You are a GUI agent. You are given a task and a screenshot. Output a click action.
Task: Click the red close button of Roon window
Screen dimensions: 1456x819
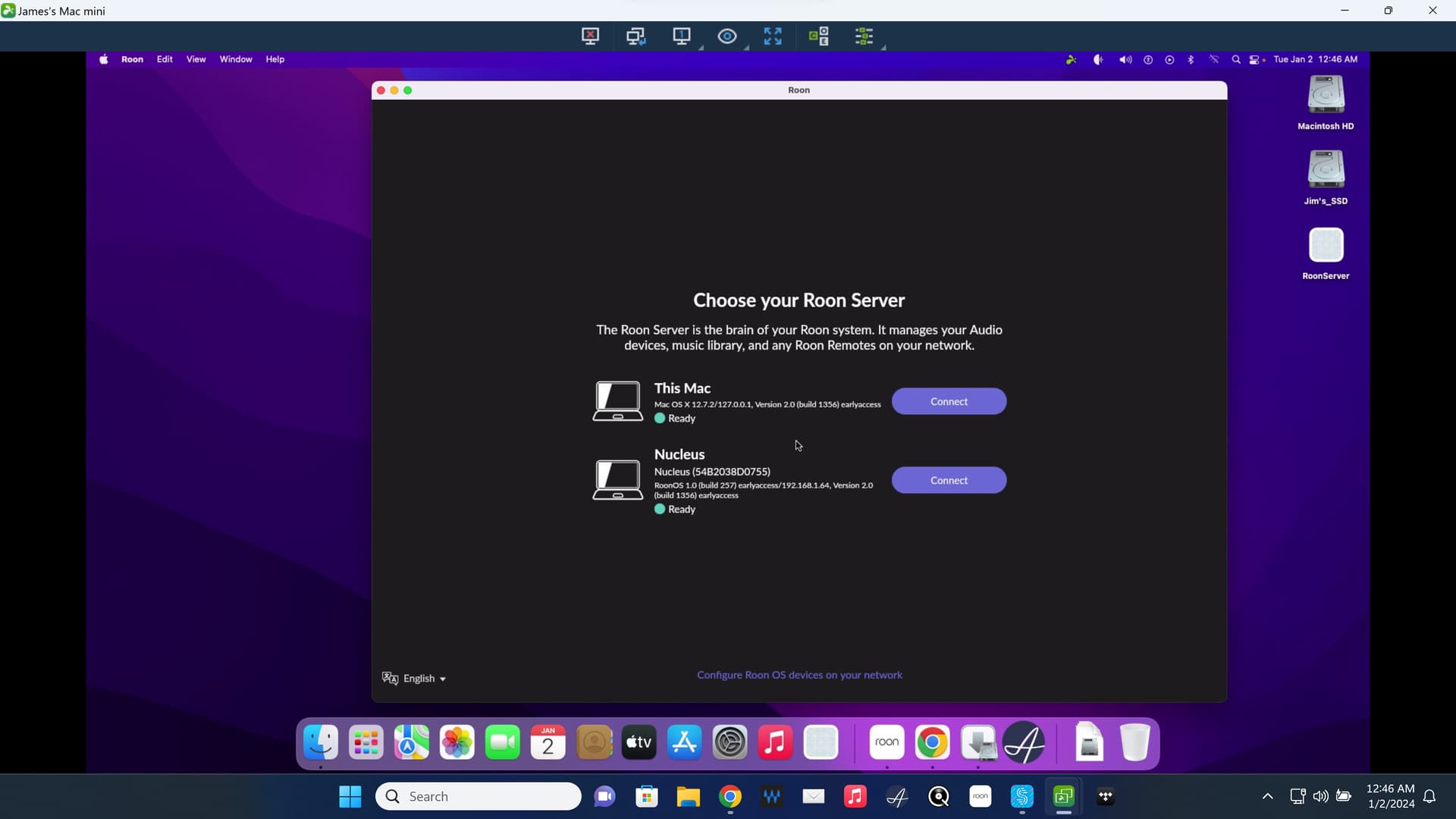click(381, 90)
